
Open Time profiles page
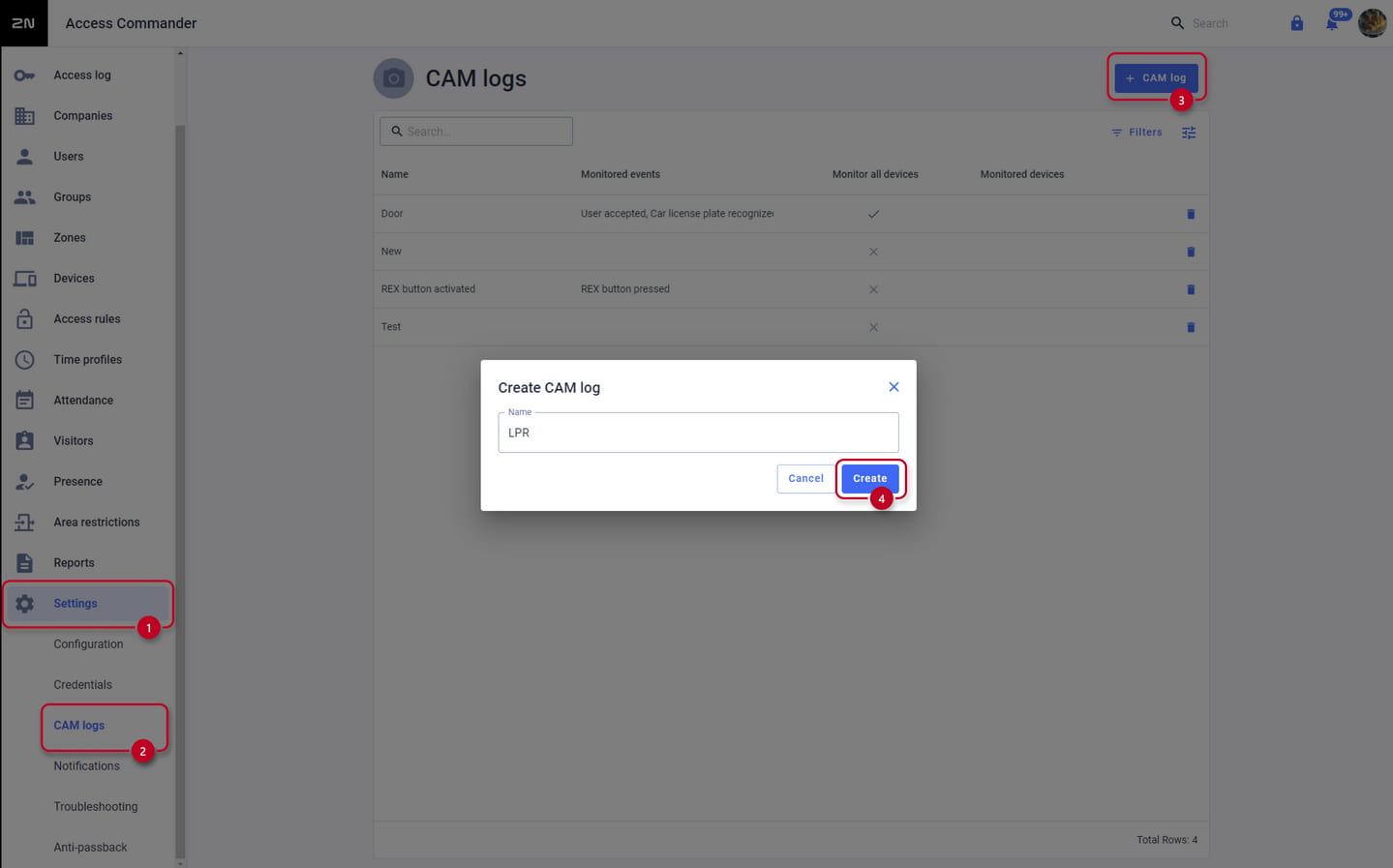(x=88, y=359)
